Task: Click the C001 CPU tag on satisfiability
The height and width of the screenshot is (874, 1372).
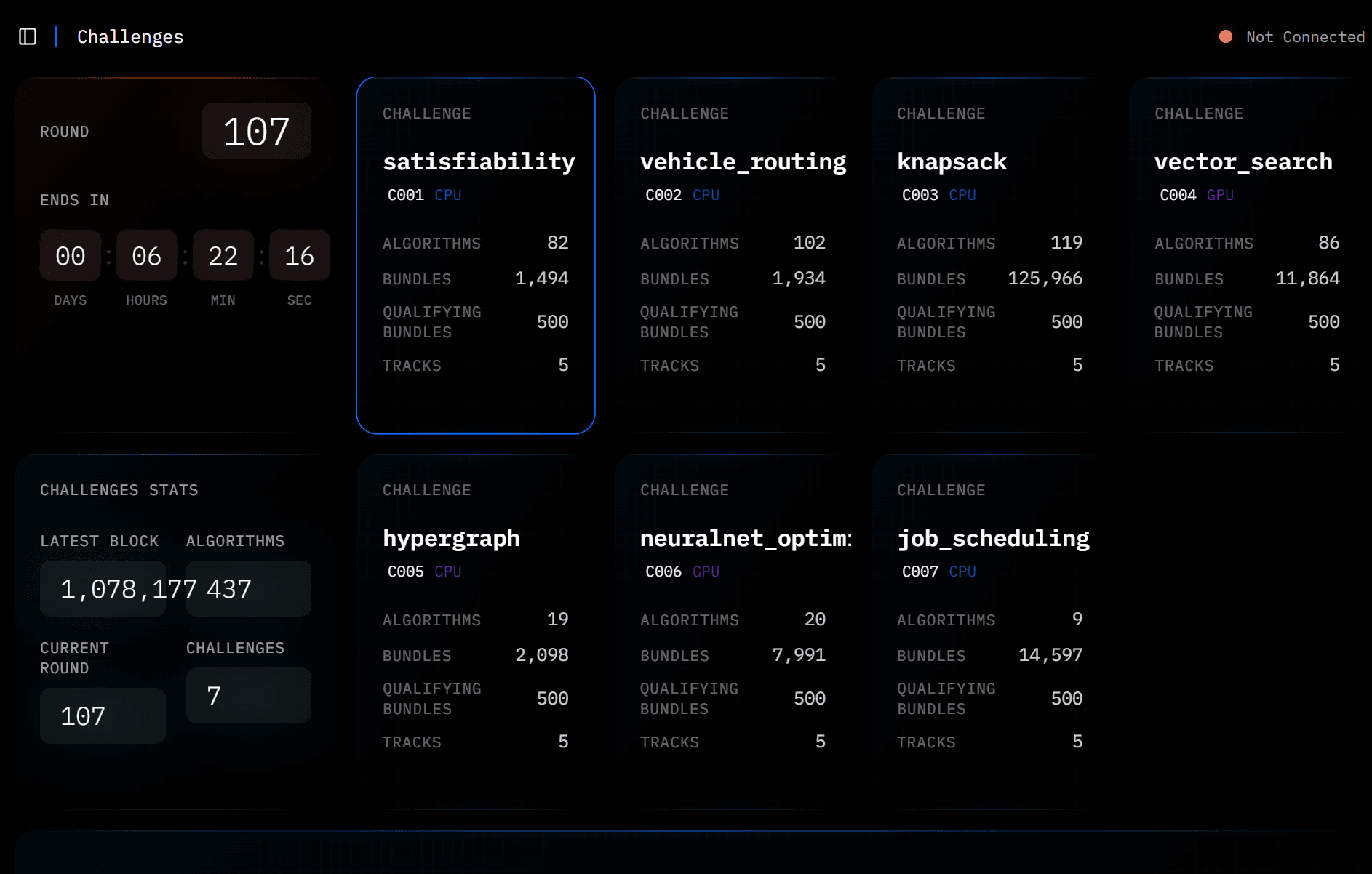Action: (424, 195)
